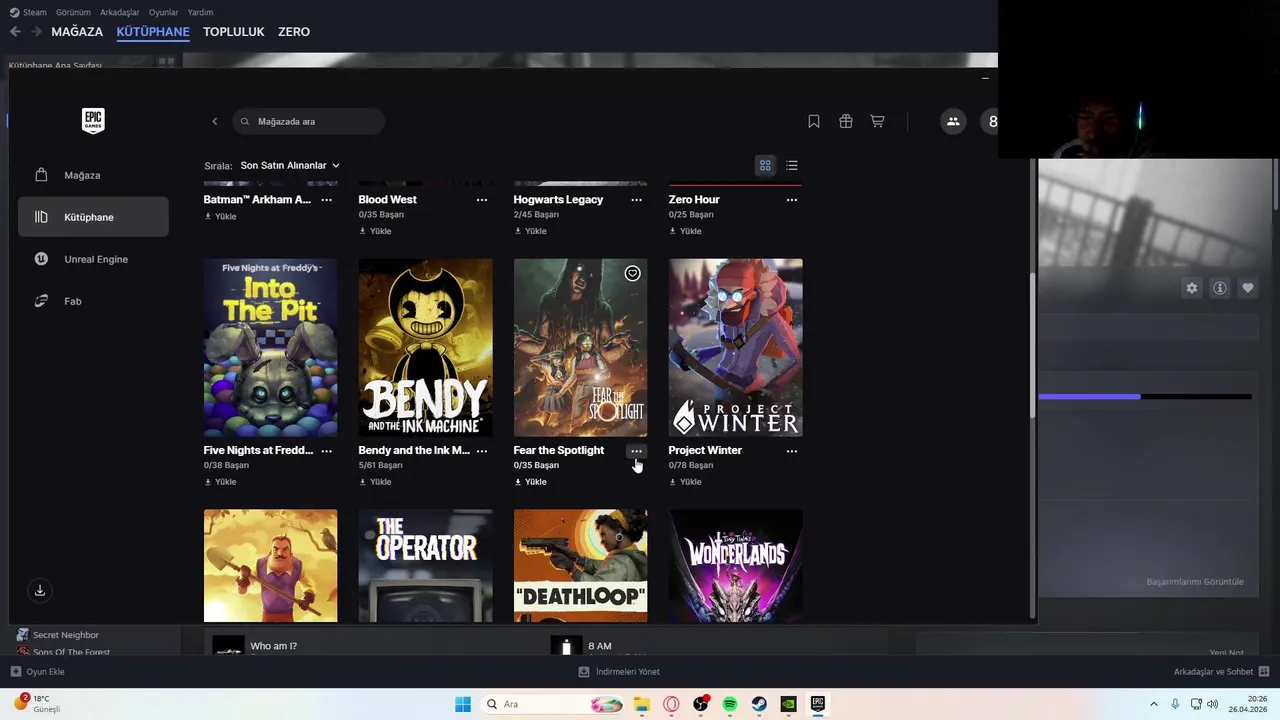Screen dimensions: 1280x720
Task: Open the downloads icon in Epic sidebar
Action: [x=40, y=590]
